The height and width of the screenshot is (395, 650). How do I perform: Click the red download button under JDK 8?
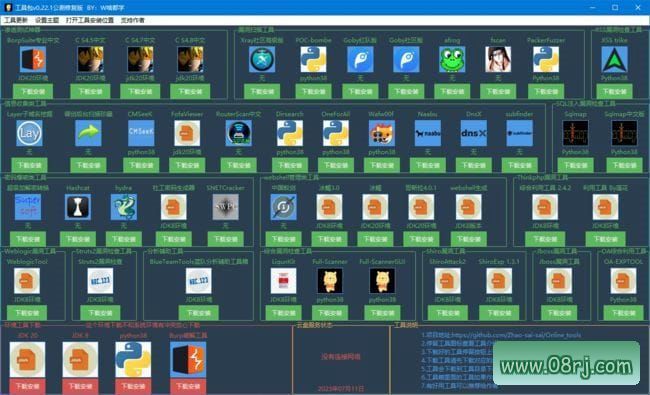(x=80, y=386)
